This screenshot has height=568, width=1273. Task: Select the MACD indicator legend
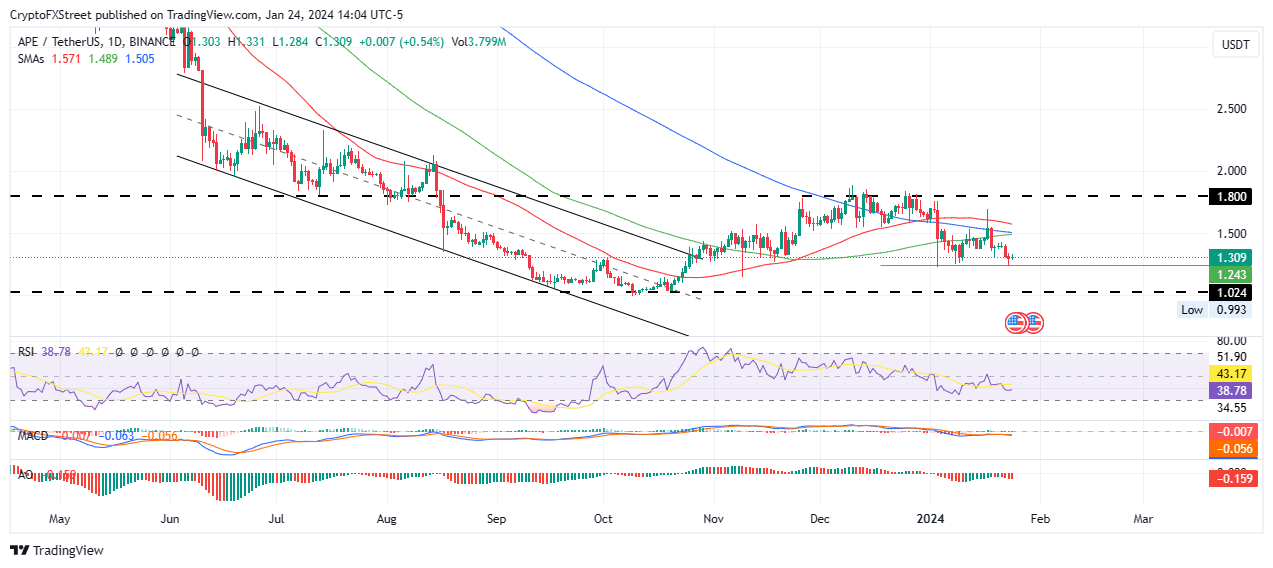pos(32,435)
